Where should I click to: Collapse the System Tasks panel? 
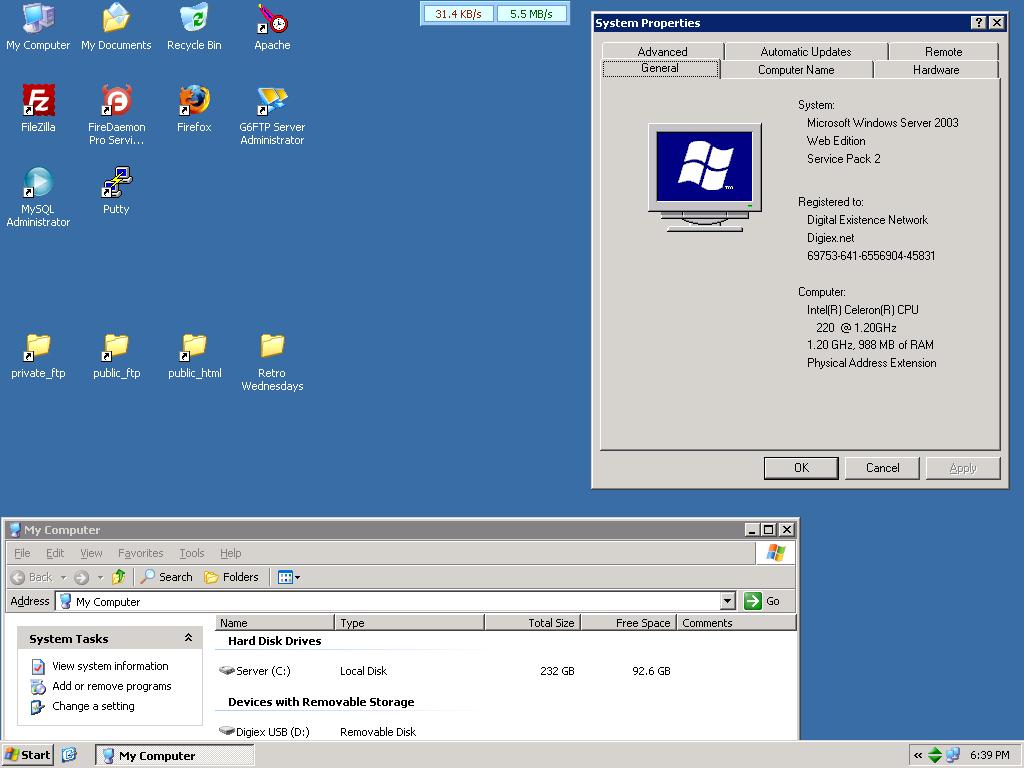pyautogui.click(x=188, y=638)
